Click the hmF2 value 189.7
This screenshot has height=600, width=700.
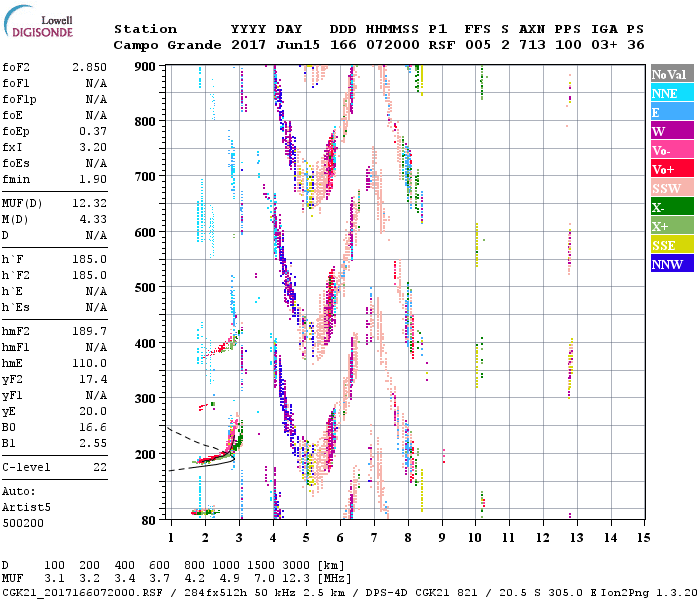[x=88, y=330]
